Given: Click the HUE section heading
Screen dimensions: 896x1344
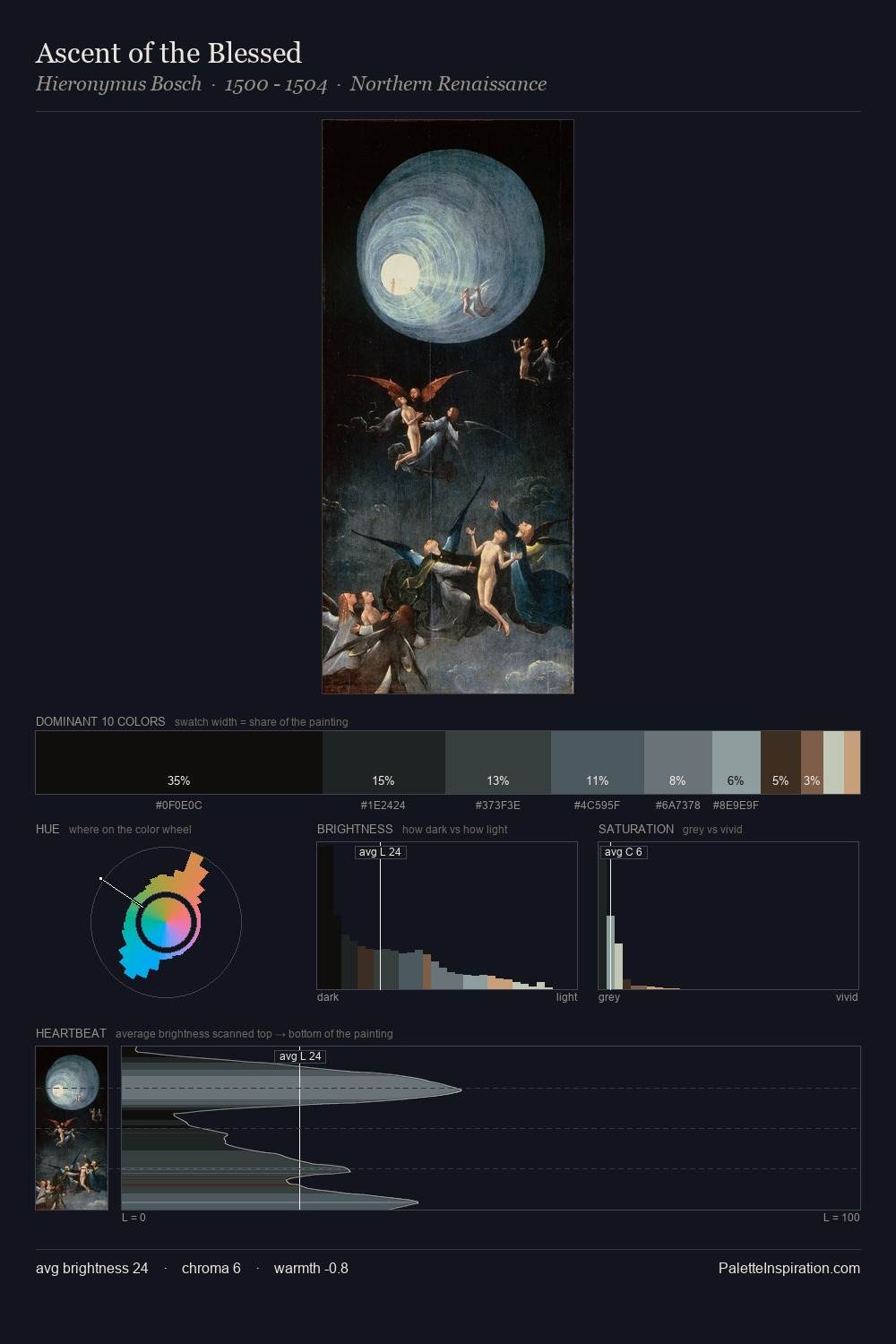Looking at the screenshot, I should coord(47,829).
